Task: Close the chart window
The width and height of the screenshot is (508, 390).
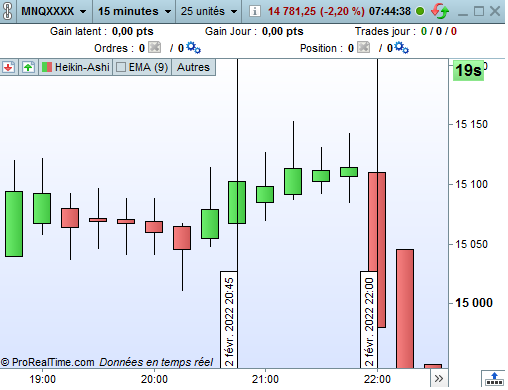Action: pos(495,11)
